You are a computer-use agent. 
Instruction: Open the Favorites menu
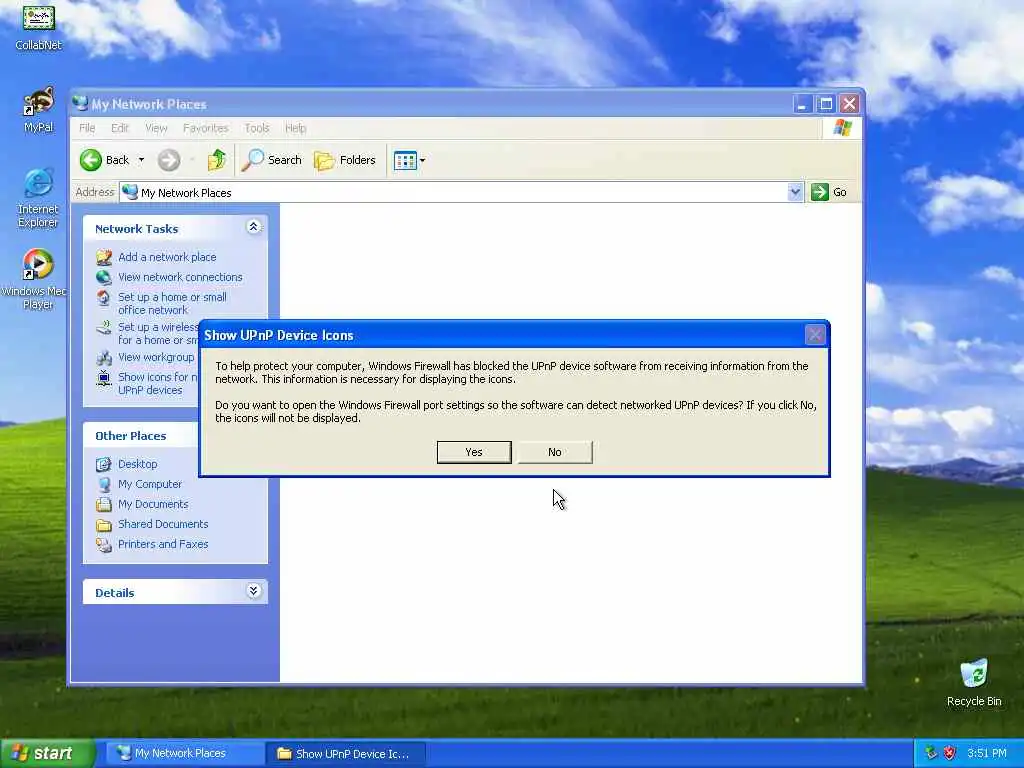click(x=206, y=128)
